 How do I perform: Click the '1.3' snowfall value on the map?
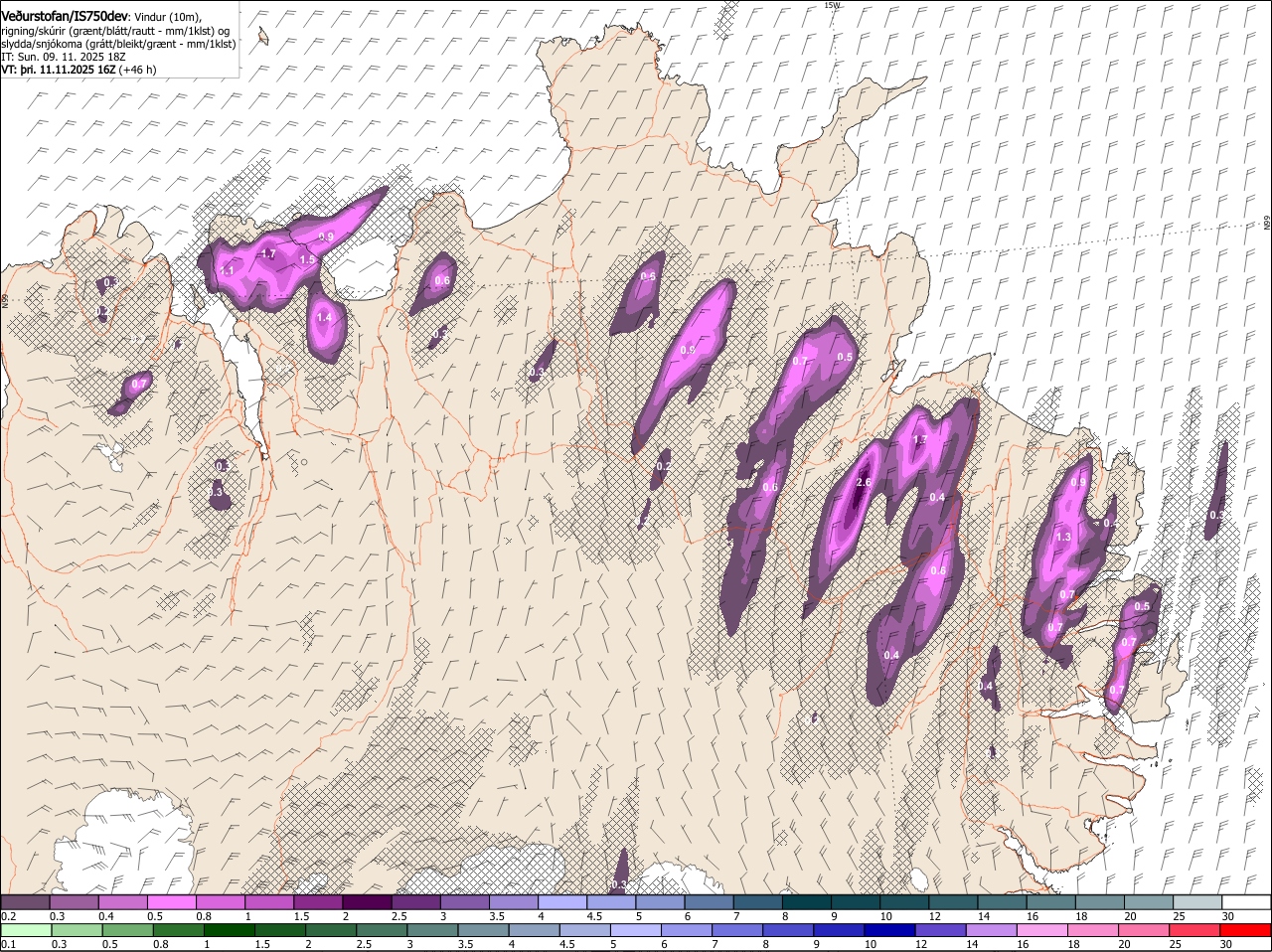(x=1063, y=537)
